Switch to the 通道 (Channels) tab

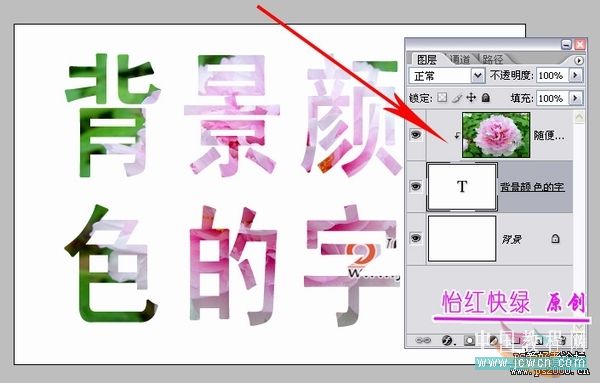coord(460,60)
